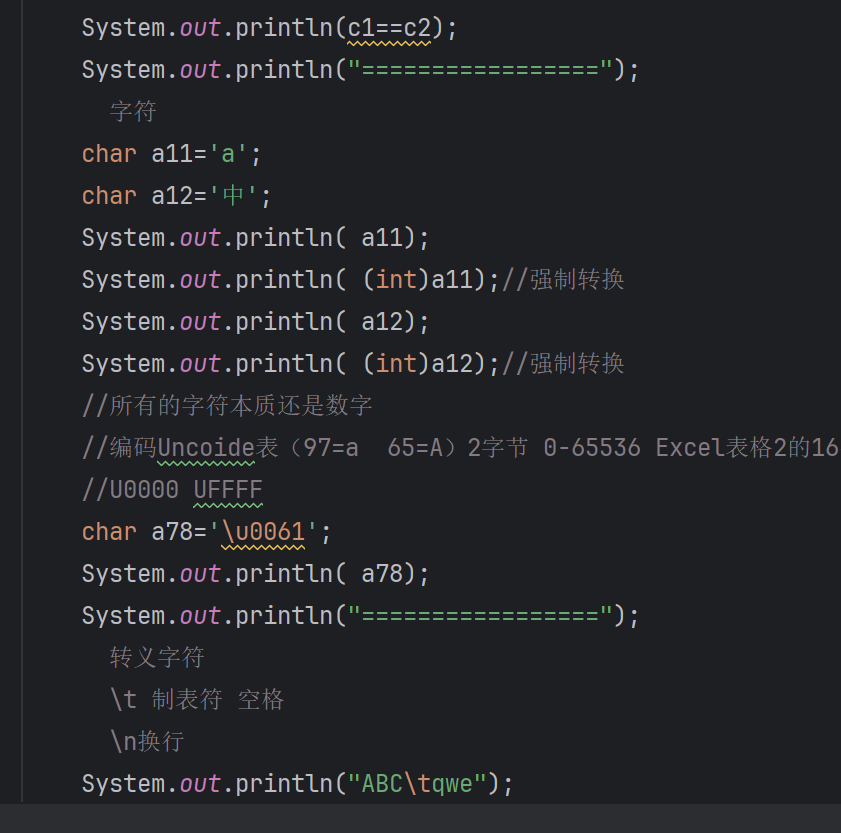Screen dimensions: 841x833
Task: Click the '中' character literal
Action: point(233,196)
